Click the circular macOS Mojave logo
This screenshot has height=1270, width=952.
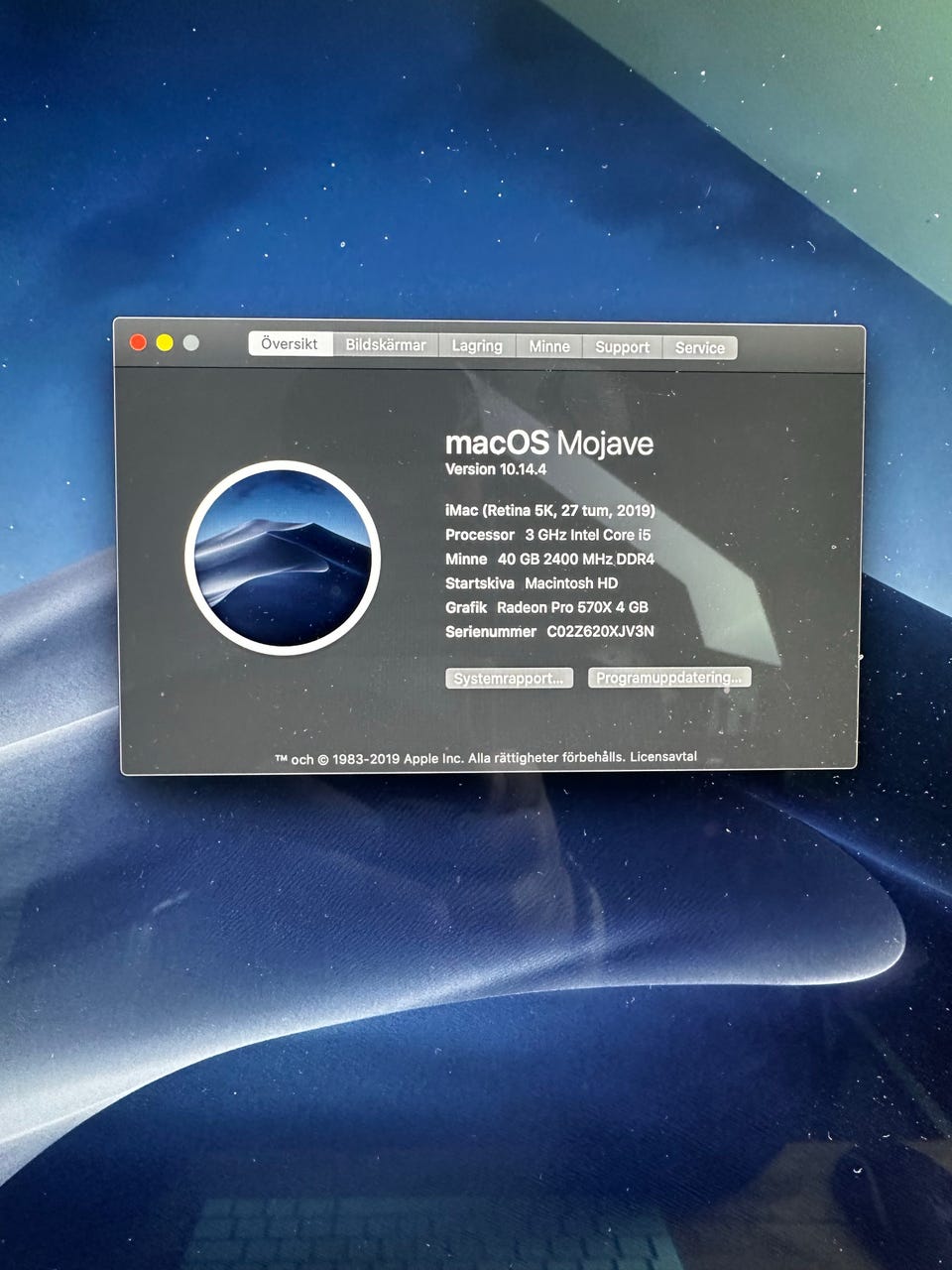[282, 558]
